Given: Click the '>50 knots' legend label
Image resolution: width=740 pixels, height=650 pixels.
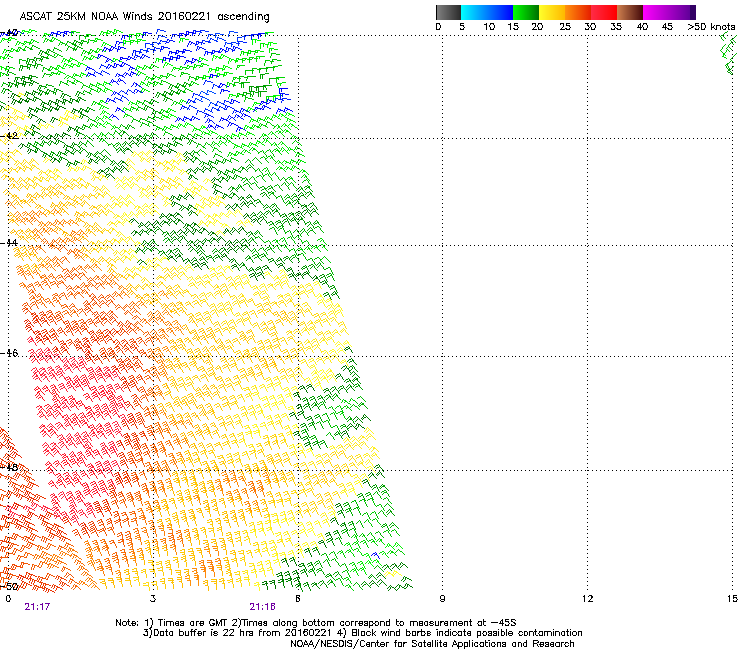Looking at the screenshot, I should (x=711, y=27).
